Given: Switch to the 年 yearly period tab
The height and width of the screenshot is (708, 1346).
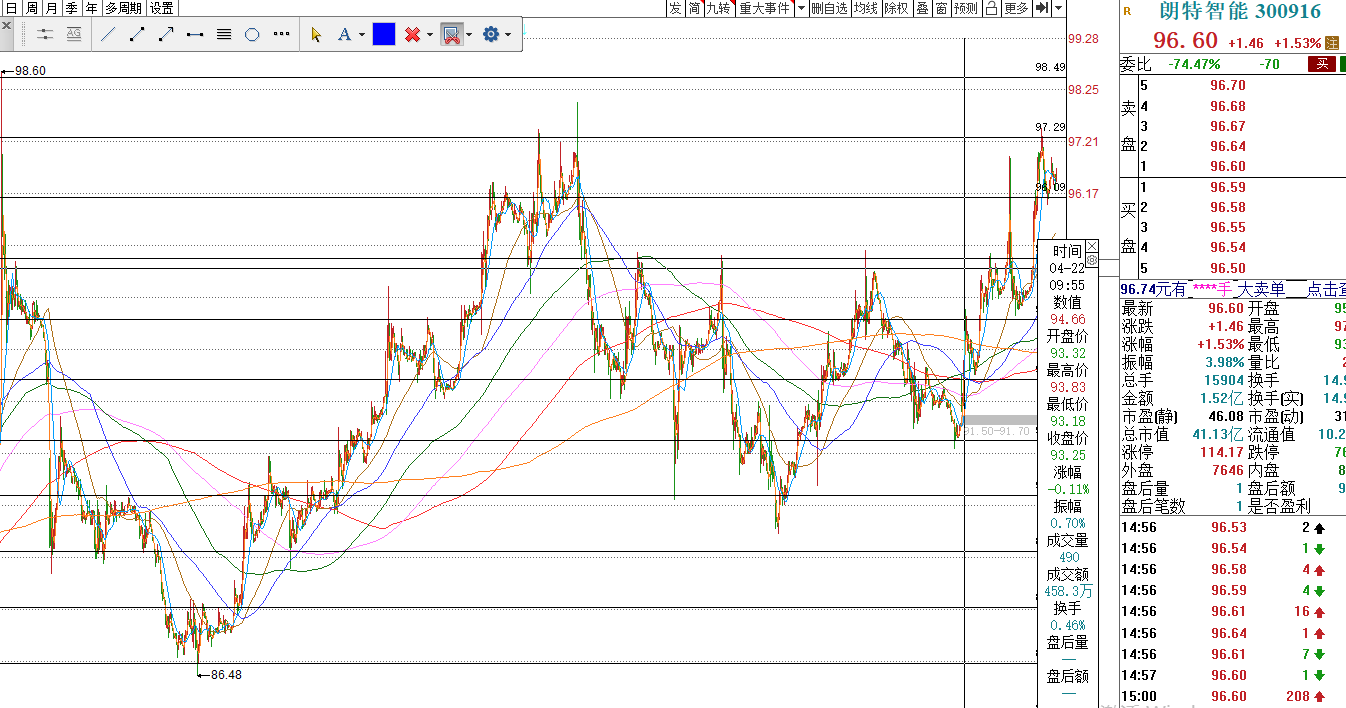Looking at the screenshot, I should click(x=91, y=8).
